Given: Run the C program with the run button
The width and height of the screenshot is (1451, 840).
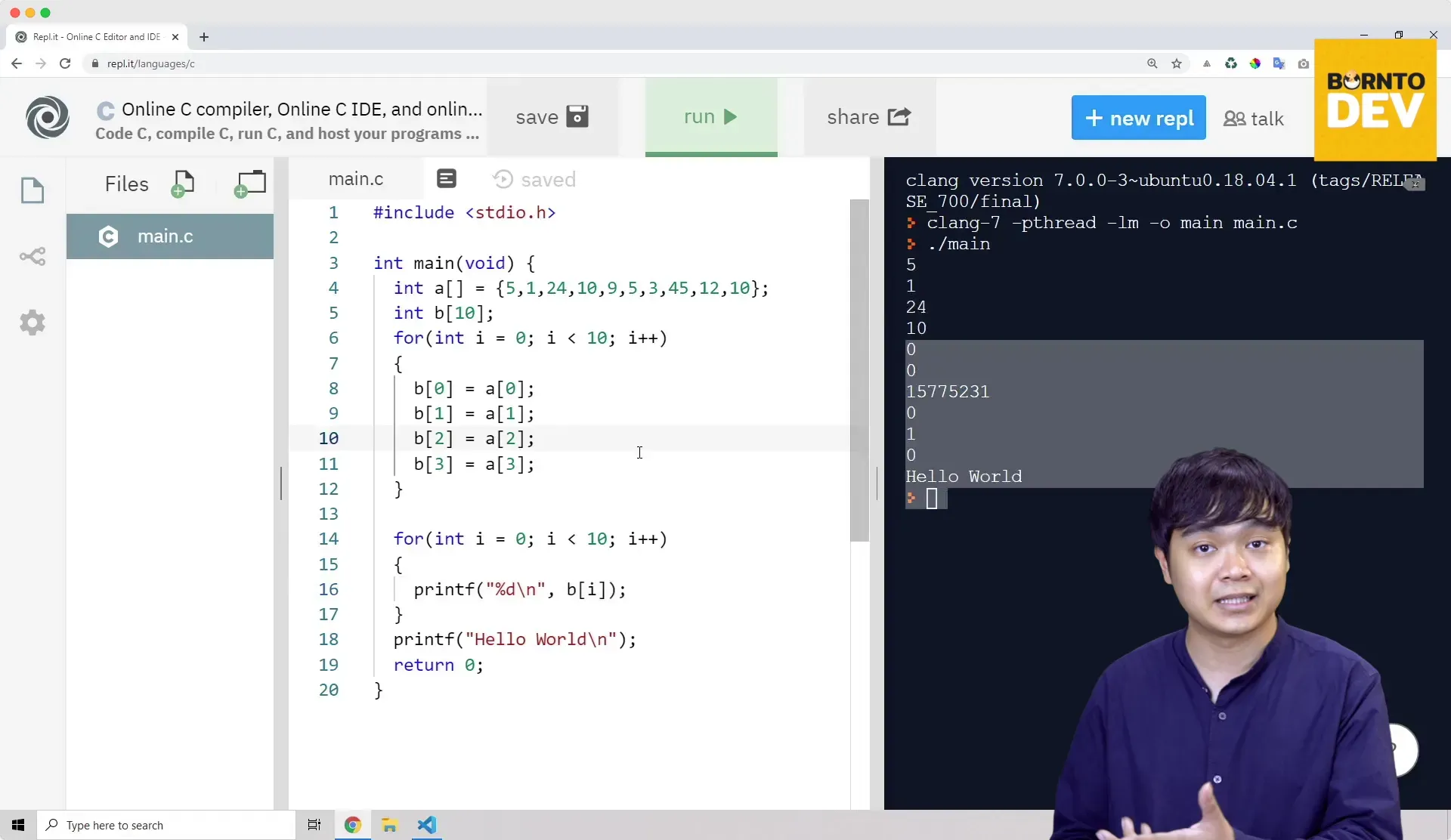Looking at the screenshot, I should 710,117.
